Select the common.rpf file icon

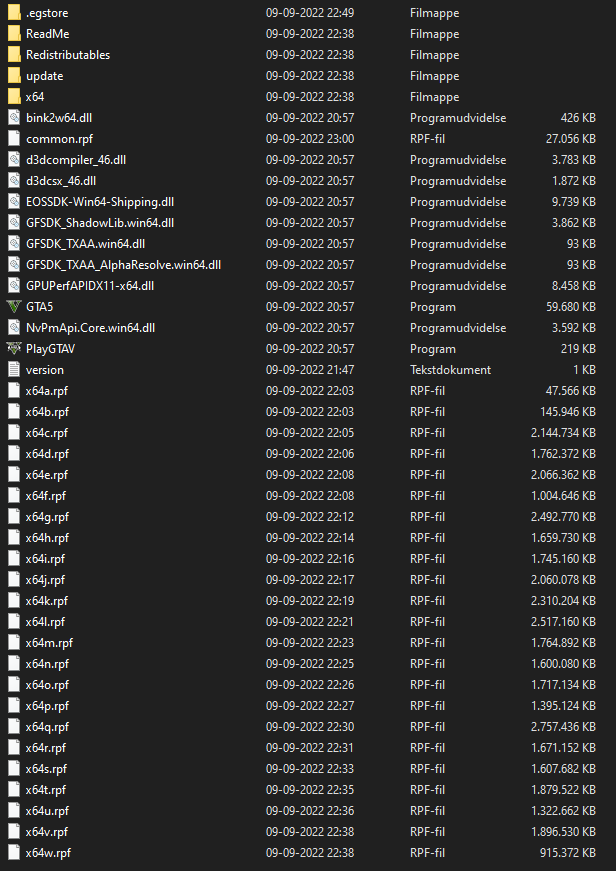[14, 139]
